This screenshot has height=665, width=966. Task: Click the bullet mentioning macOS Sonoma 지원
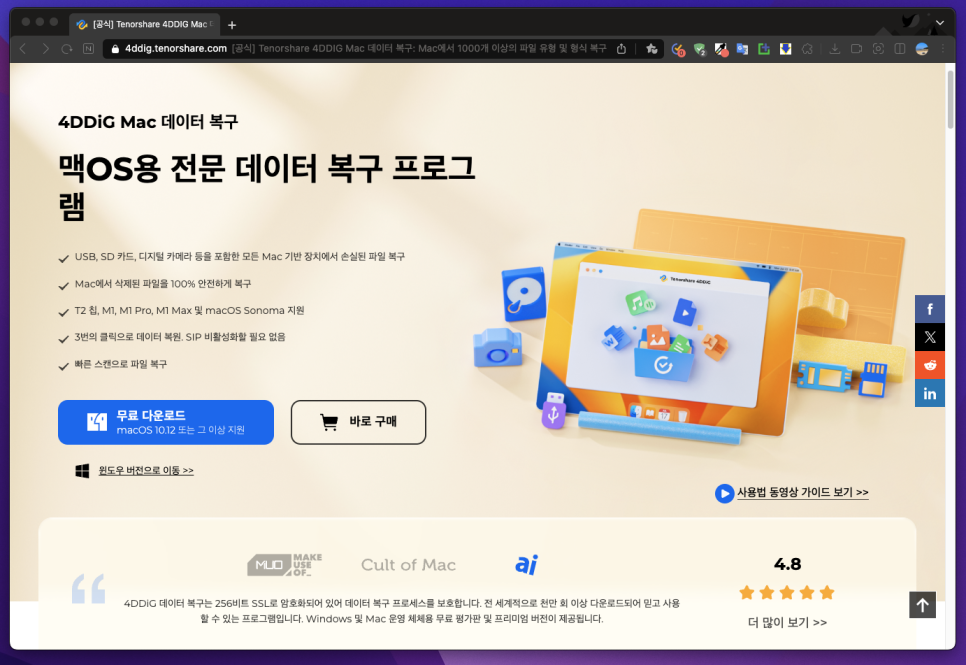[189, 311]
